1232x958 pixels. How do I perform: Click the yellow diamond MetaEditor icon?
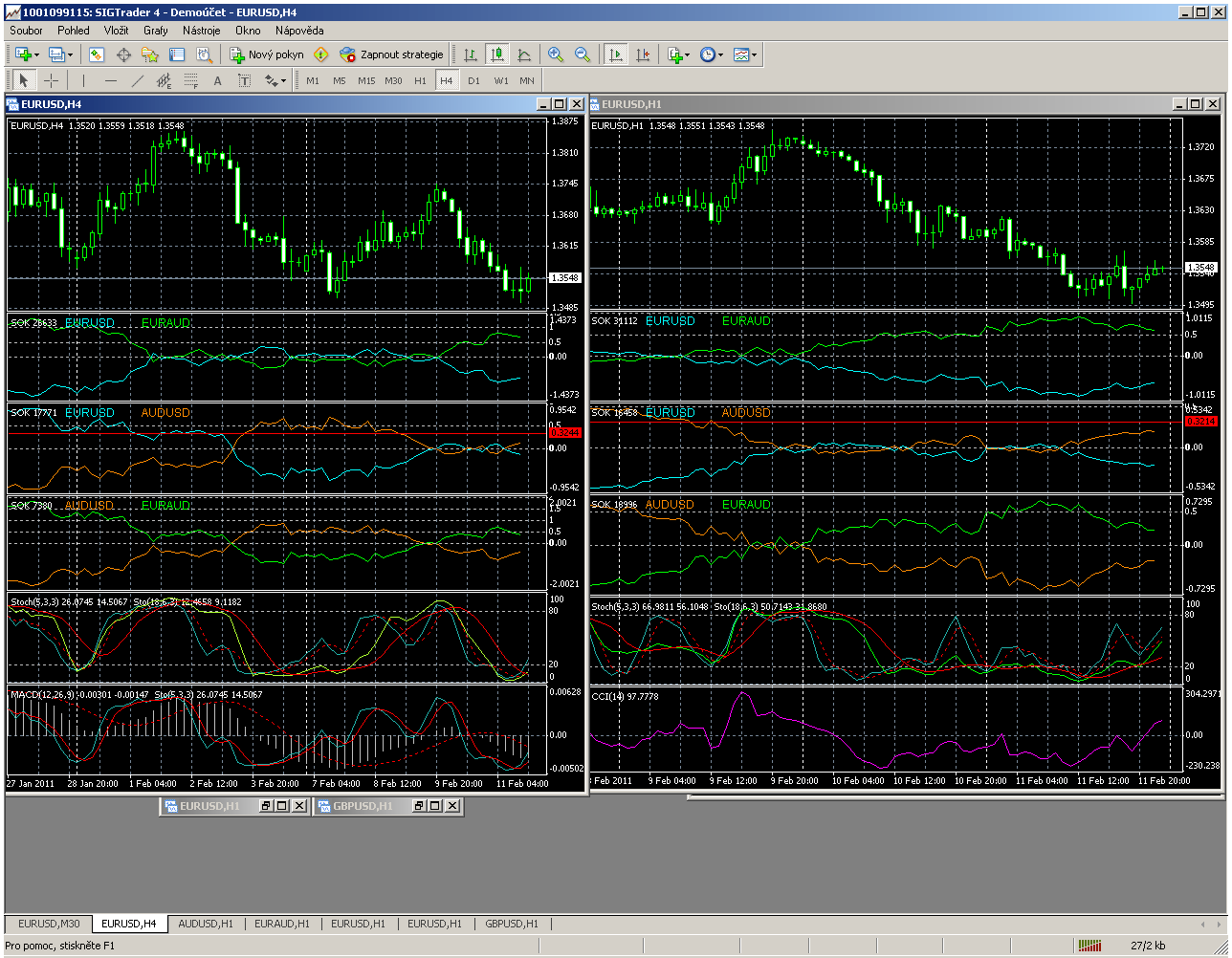point(321,54)
